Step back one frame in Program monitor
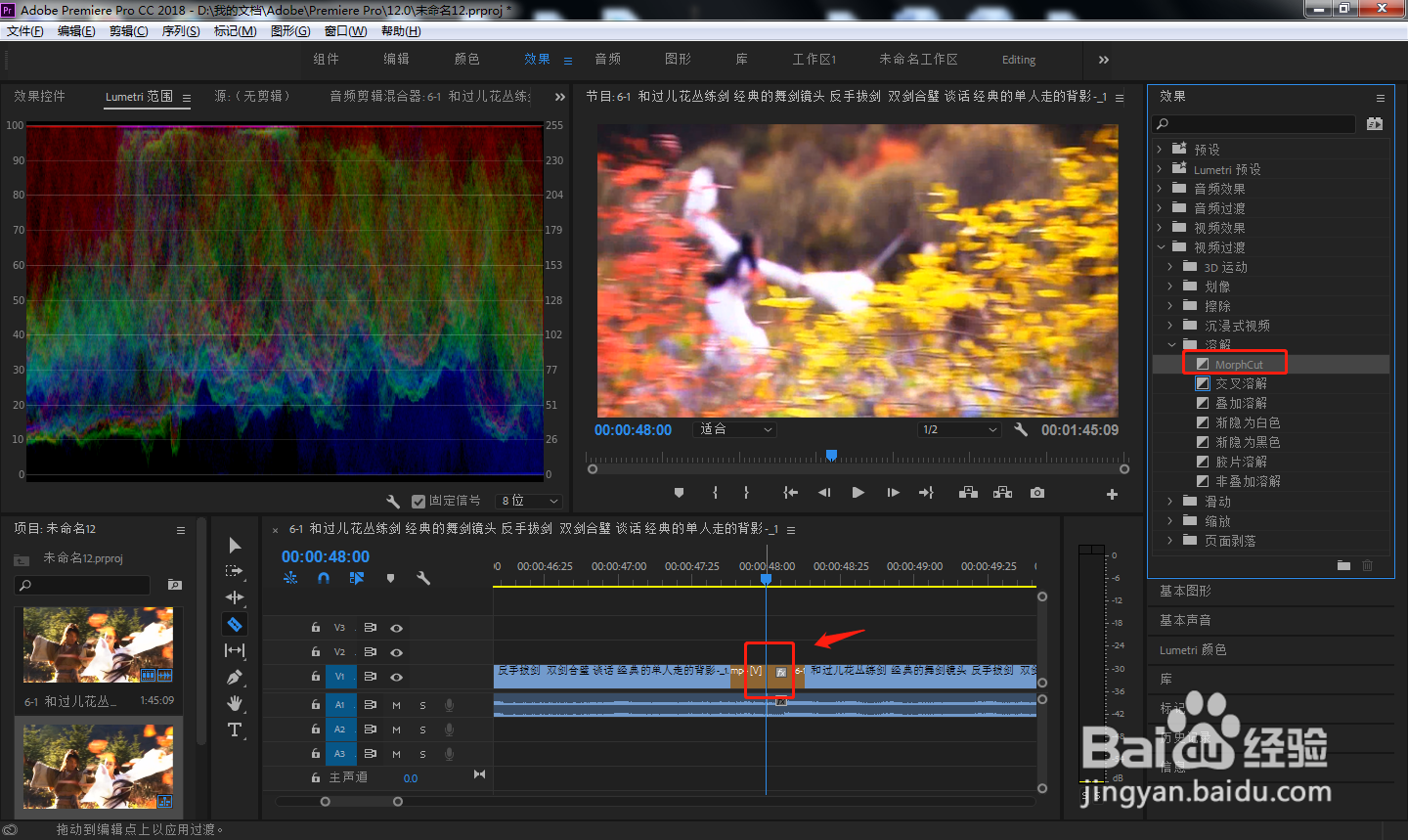1408x840 pixels. pyautogui.click(x=824, y=493)
